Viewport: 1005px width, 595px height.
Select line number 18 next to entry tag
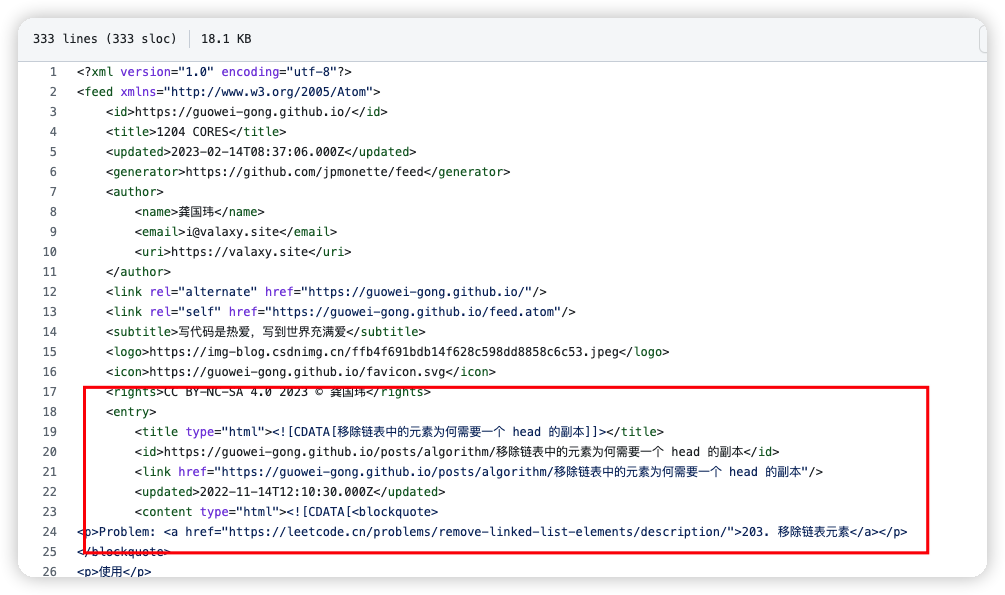[x=50, y=412]
